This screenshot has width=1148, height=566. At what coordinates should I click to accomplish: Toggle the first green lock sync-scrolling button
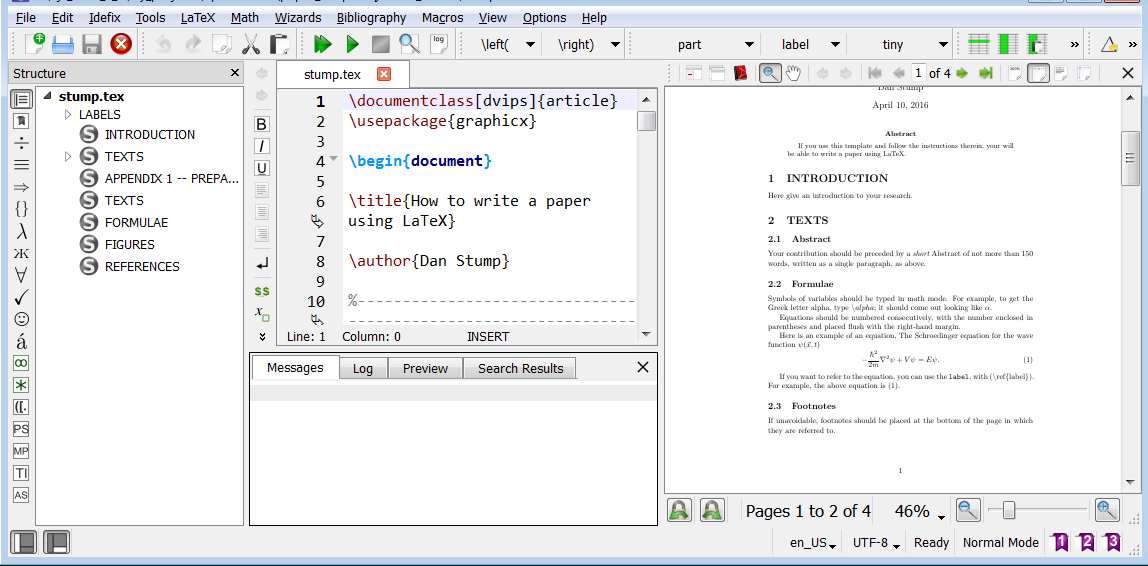click(x=680, y=510)
